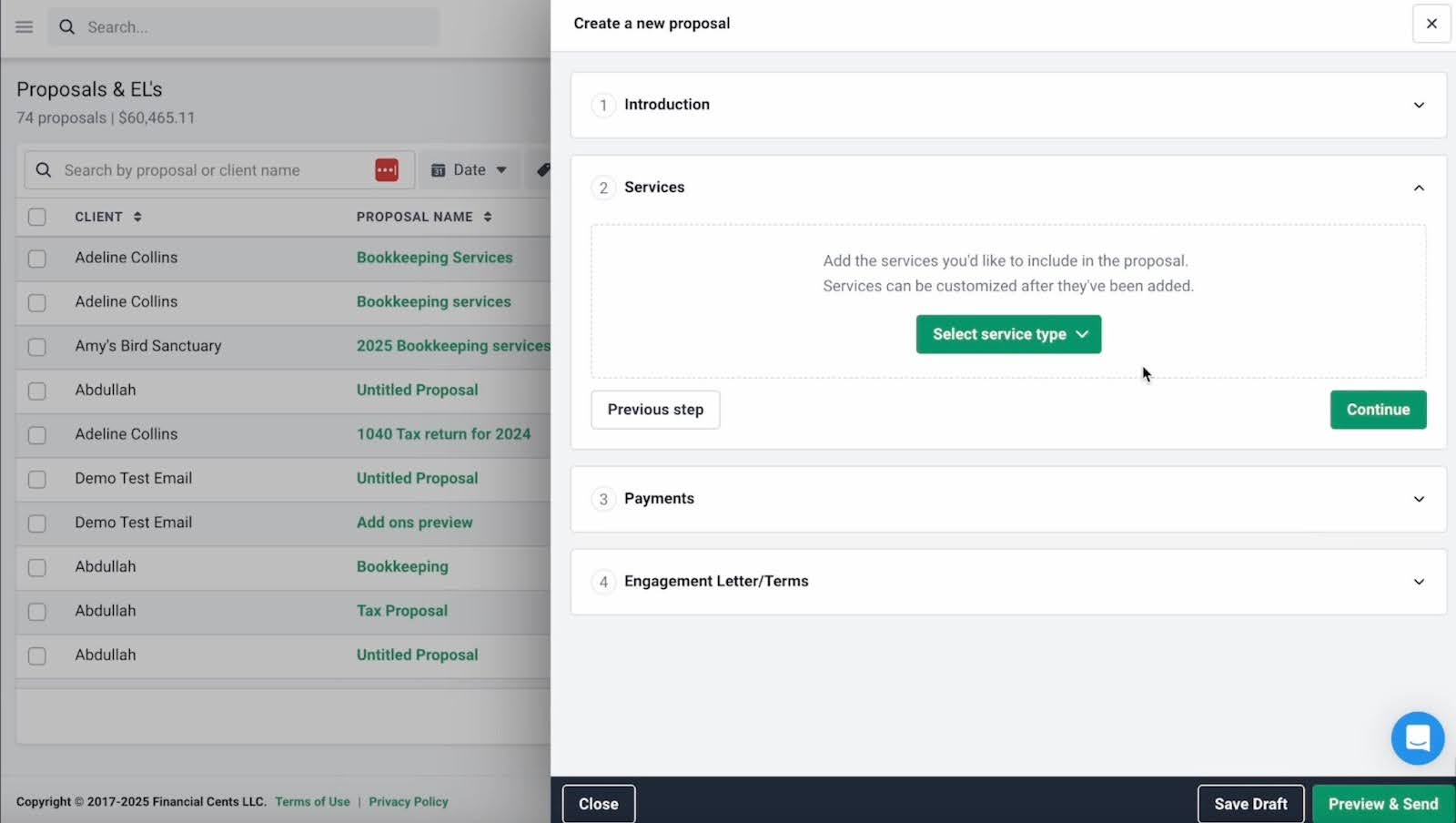Open the Date filter dropdown
This screenshot has width=1456, height=823.
coord(470,170)
